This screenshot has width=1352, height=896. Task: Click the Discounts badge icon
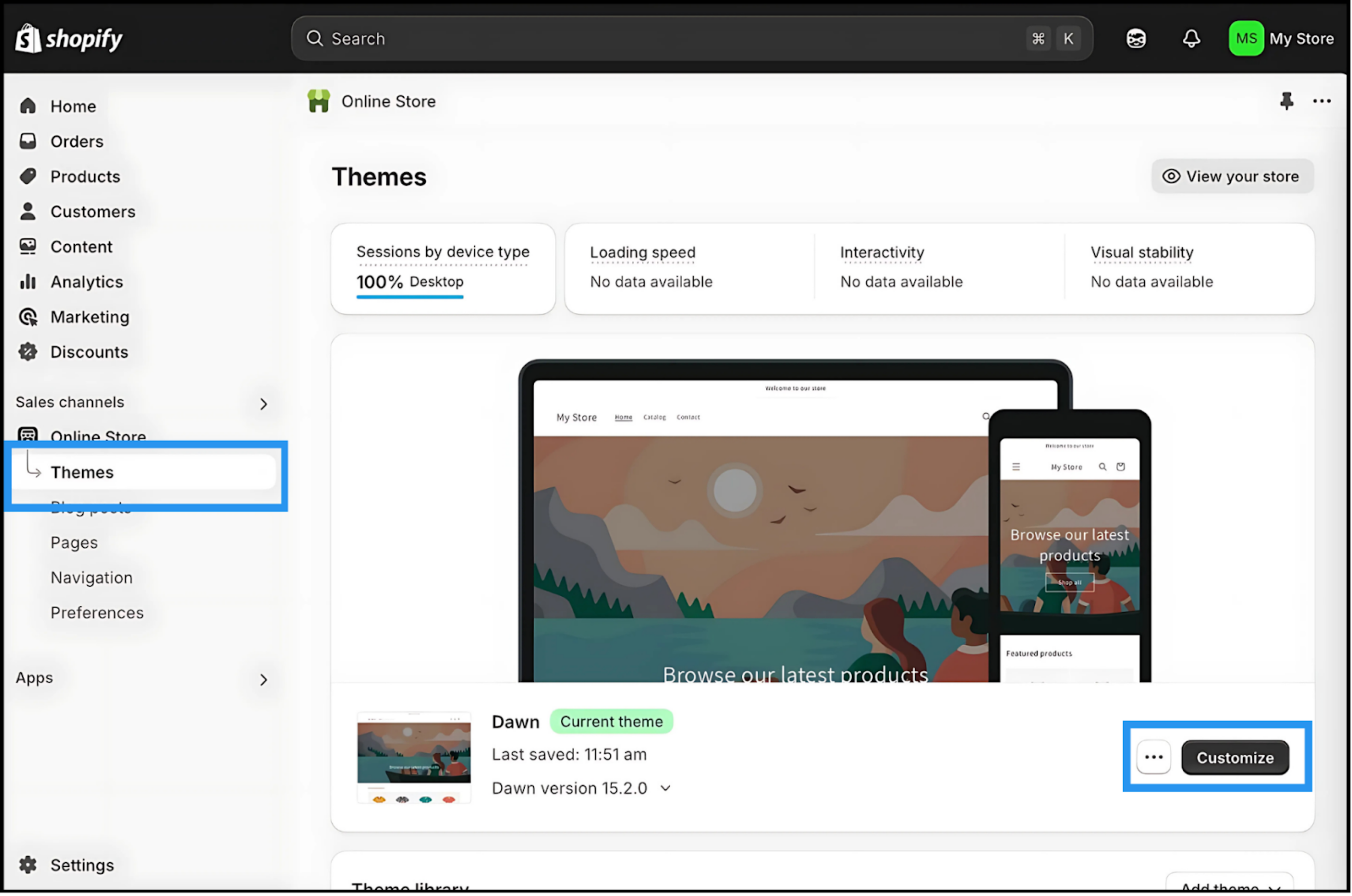point(27,351)
